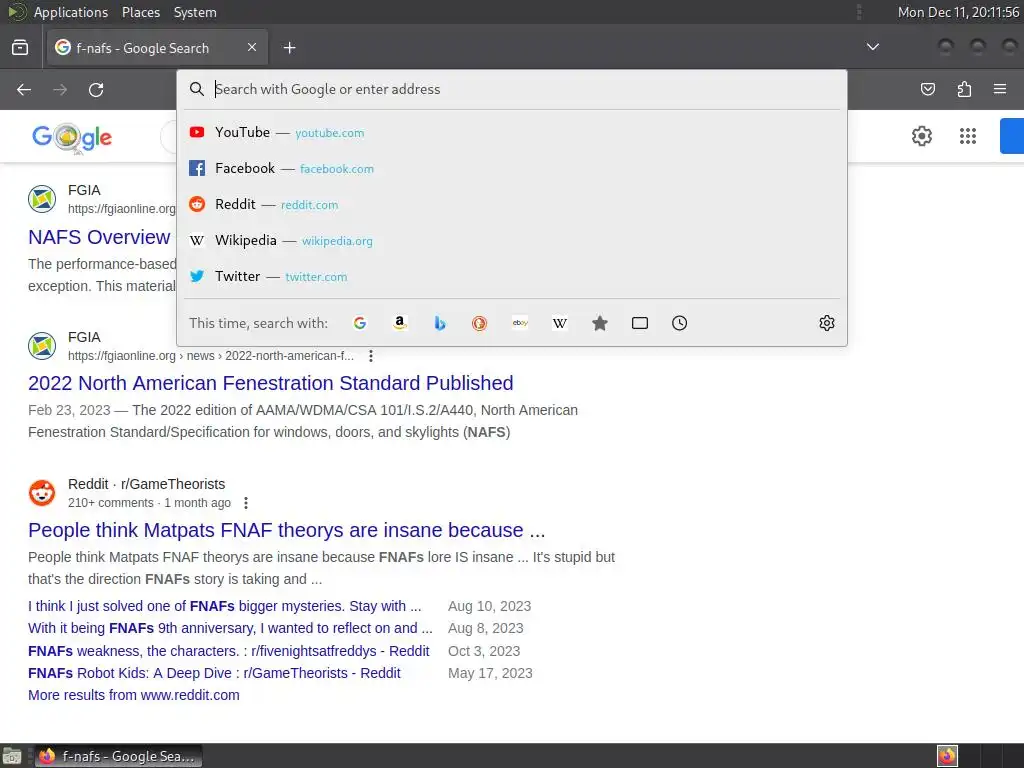
Task: Open 'I think I just solved' link
Action: pyautogui.click(x=225, y=606)
